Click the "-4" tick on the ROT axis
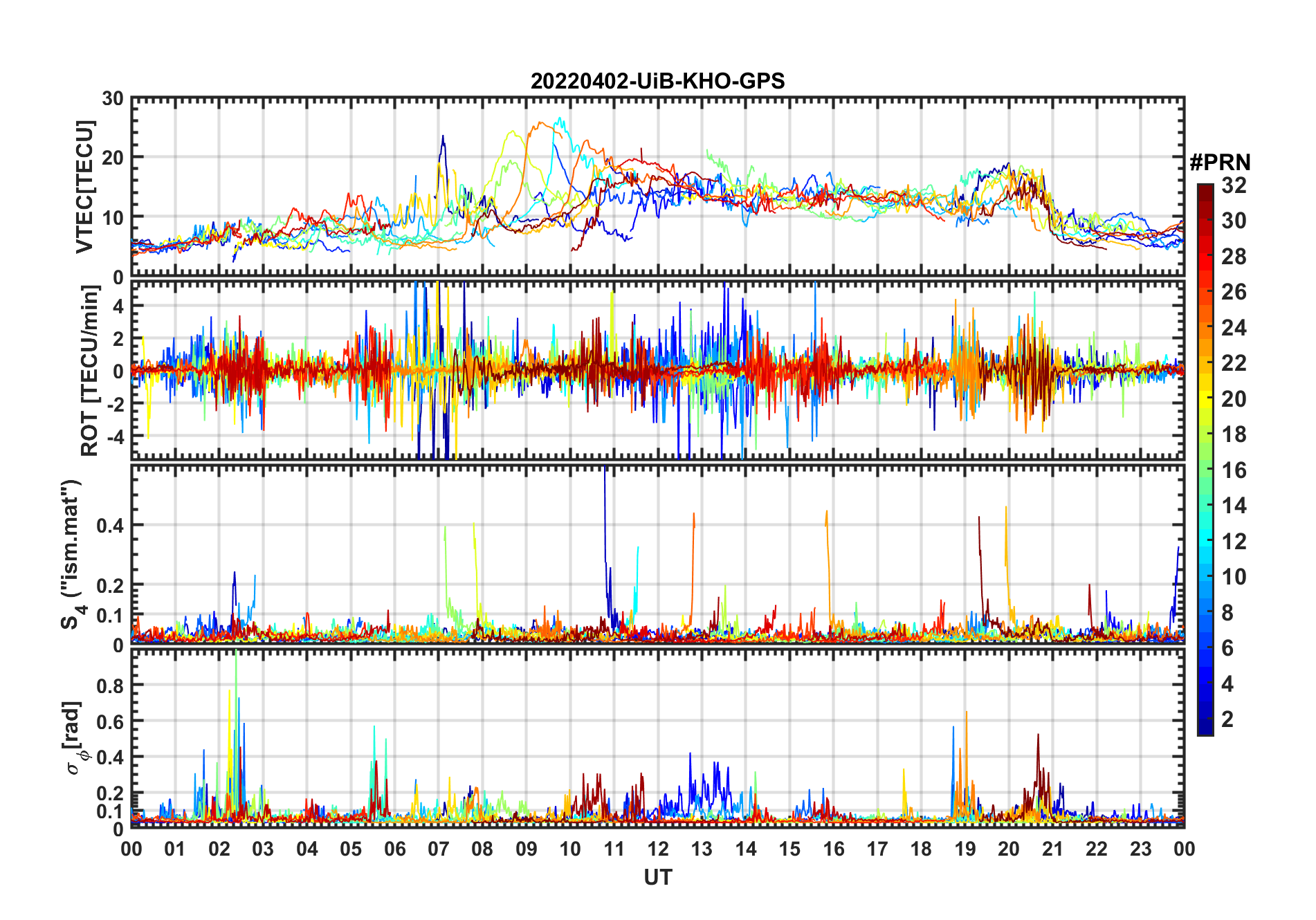The image size is (1316, 920). tap(115, 437)
